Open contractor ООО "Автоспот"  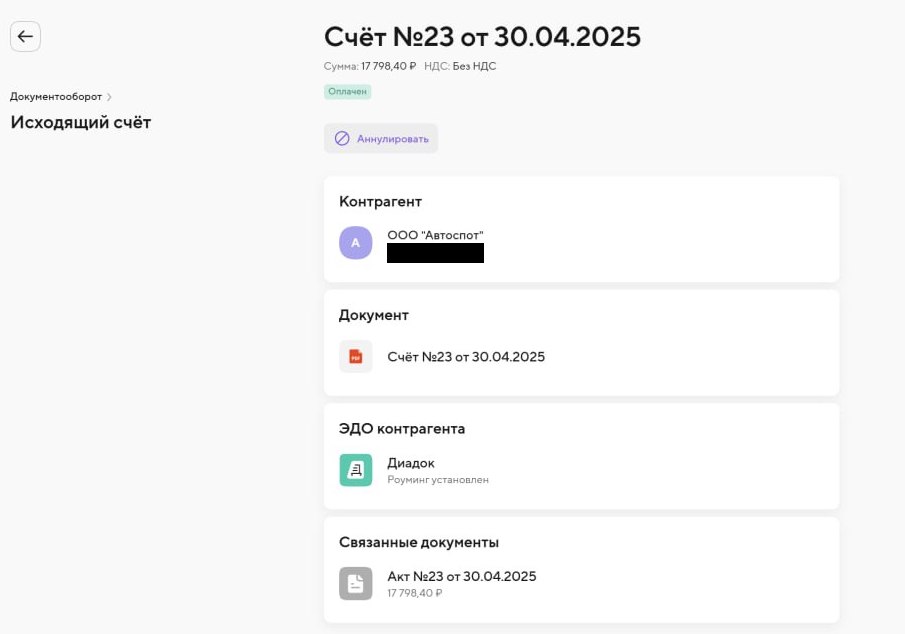point(435,235)
